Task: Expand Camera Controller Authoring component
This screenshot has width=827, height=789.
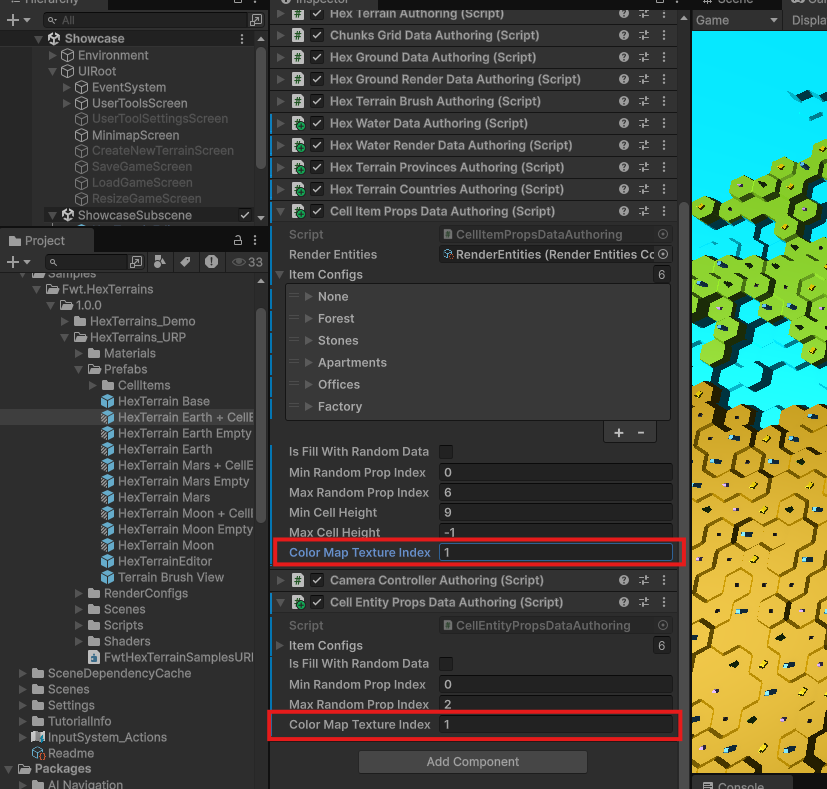Action: (x=280, y=580)
